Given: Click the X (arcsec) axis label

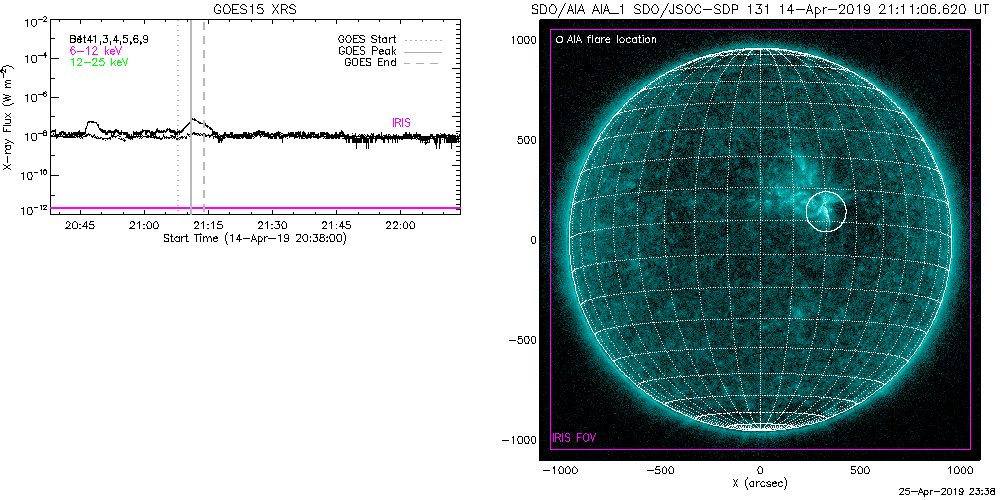Looking at the screenshot, I should coord(761,483).
